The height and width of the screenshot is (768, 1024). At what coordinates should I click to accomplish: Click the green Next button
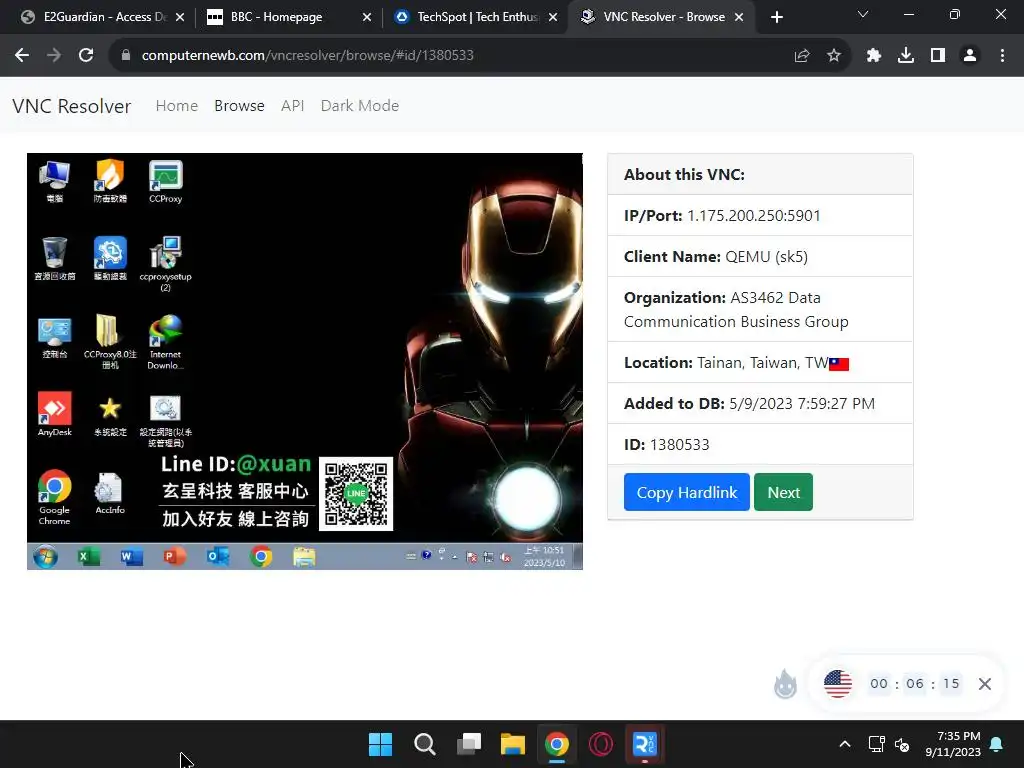click(783, 492)
